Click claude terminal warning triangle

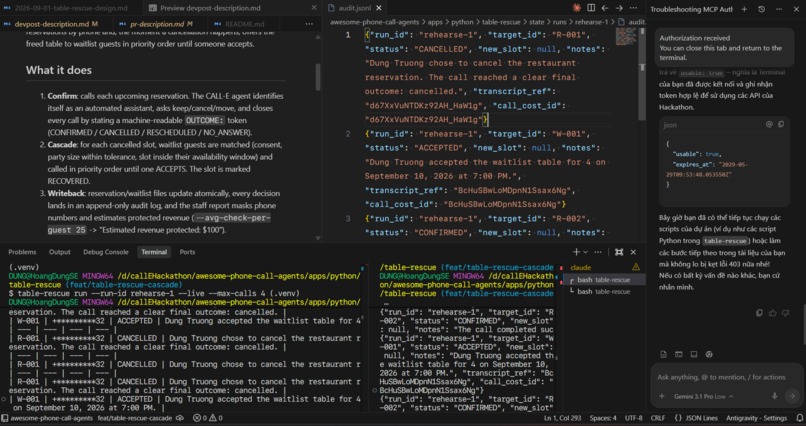(636, 267)
